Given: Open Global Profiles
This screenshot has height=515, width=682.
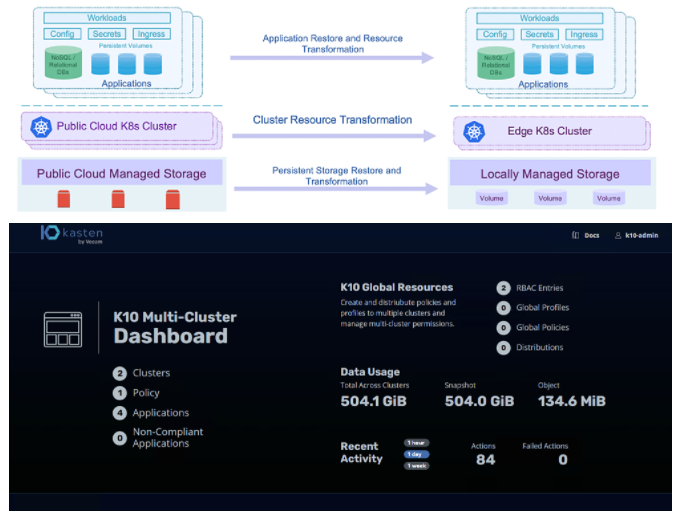Looking at the screenshot, I should pyautogui.click(x=542, y=308).
